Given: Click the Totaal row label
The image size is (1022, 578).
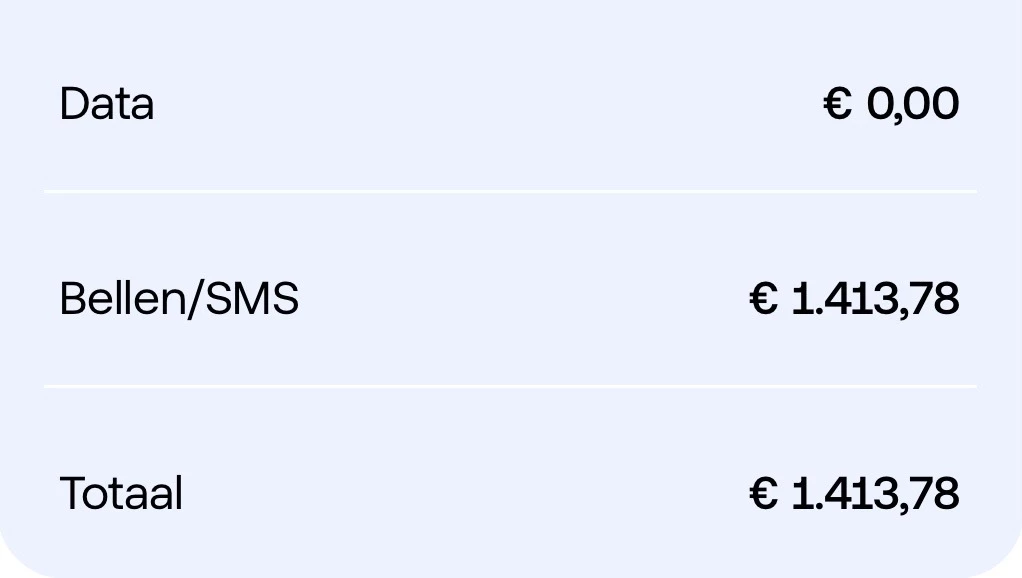Looking at the screenshot, I should [121, 494].
